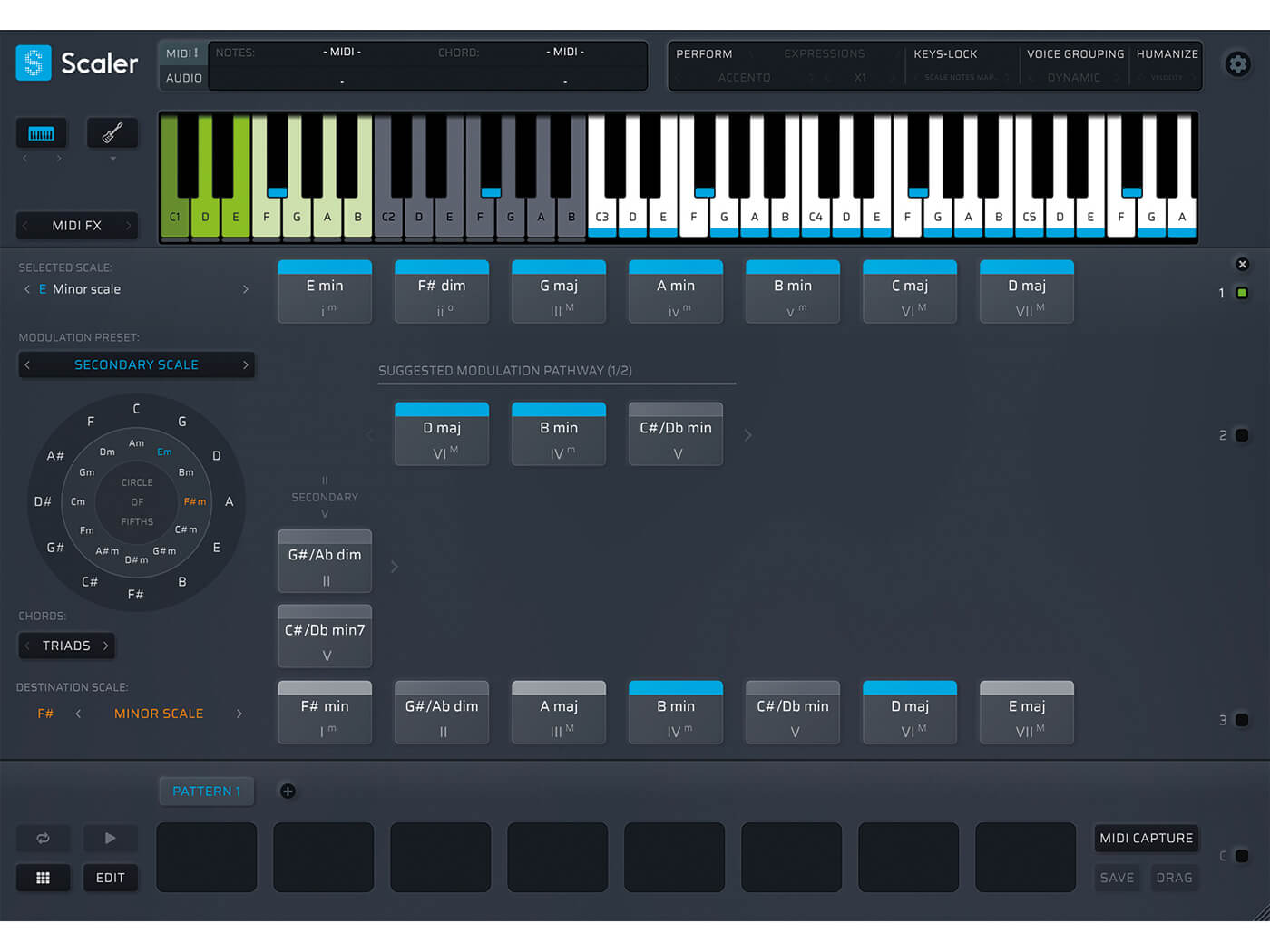
Task: Add a new pattern with plus icon
Action: point(288,792)
